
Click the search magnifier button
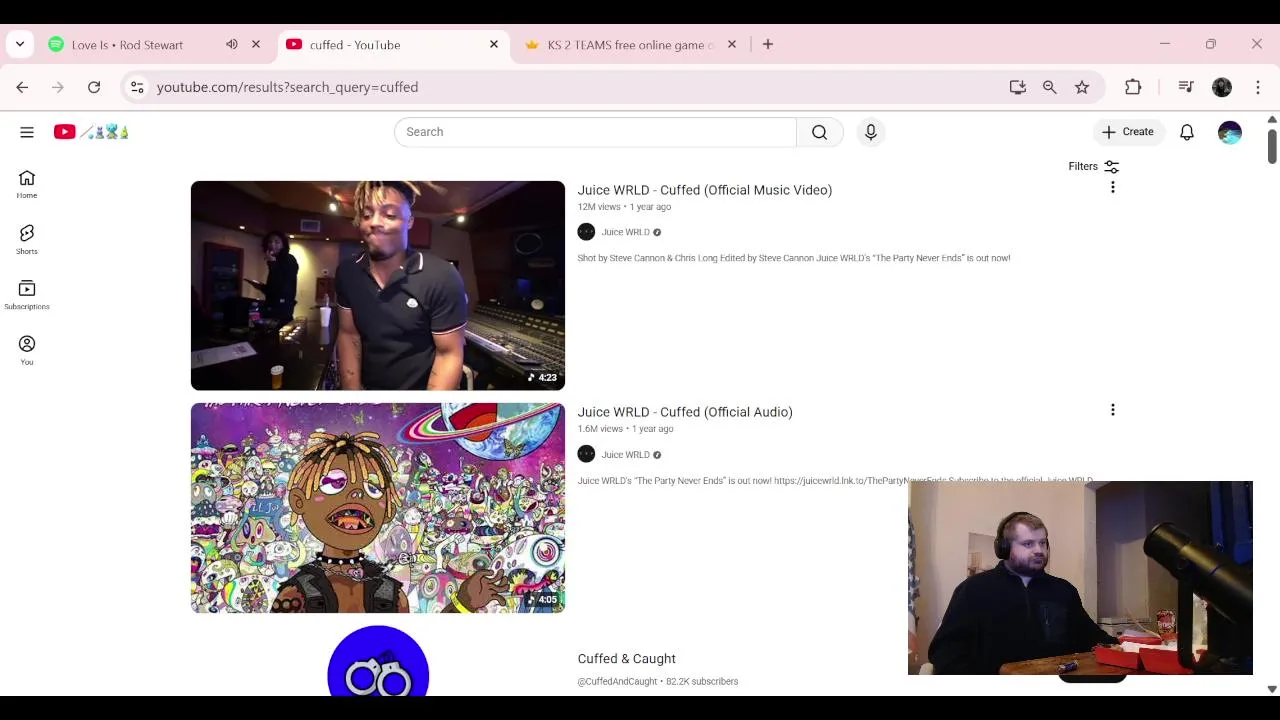819,132
